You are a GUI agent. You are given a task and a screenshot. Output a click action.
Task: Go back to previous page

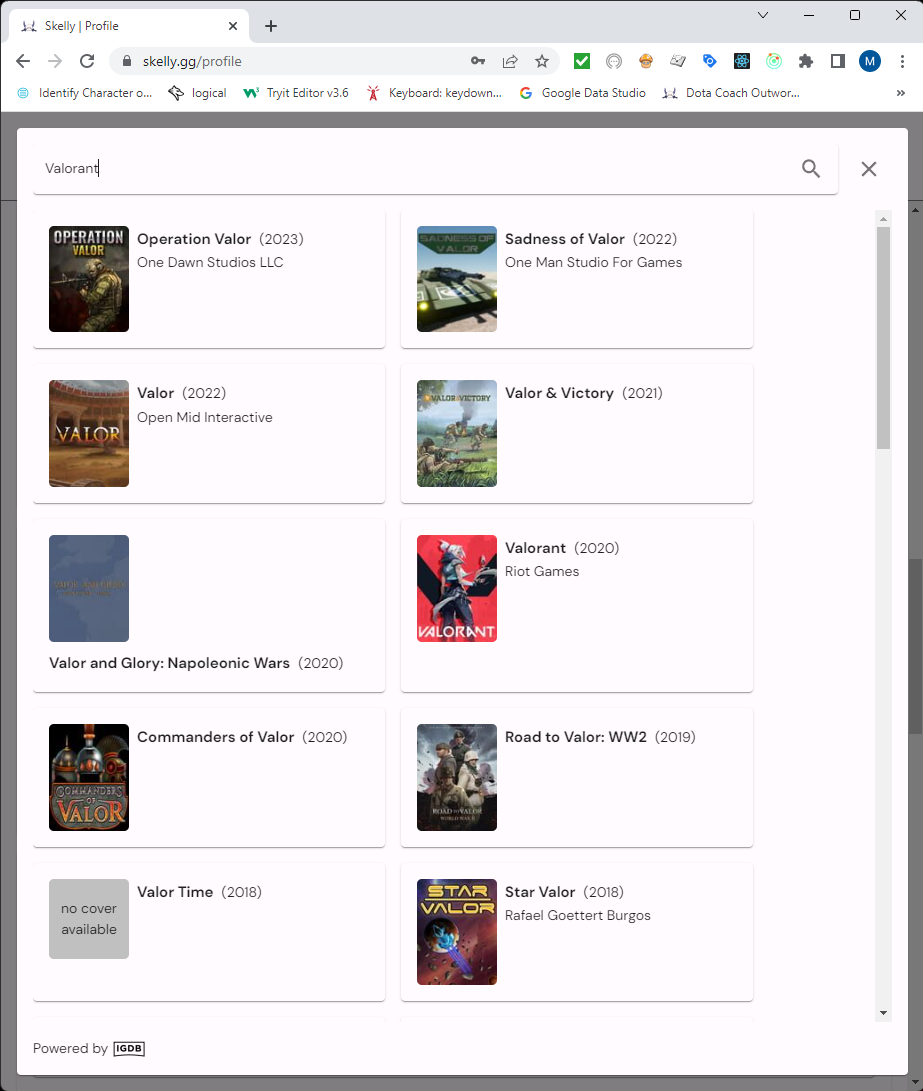pos(23,61)
